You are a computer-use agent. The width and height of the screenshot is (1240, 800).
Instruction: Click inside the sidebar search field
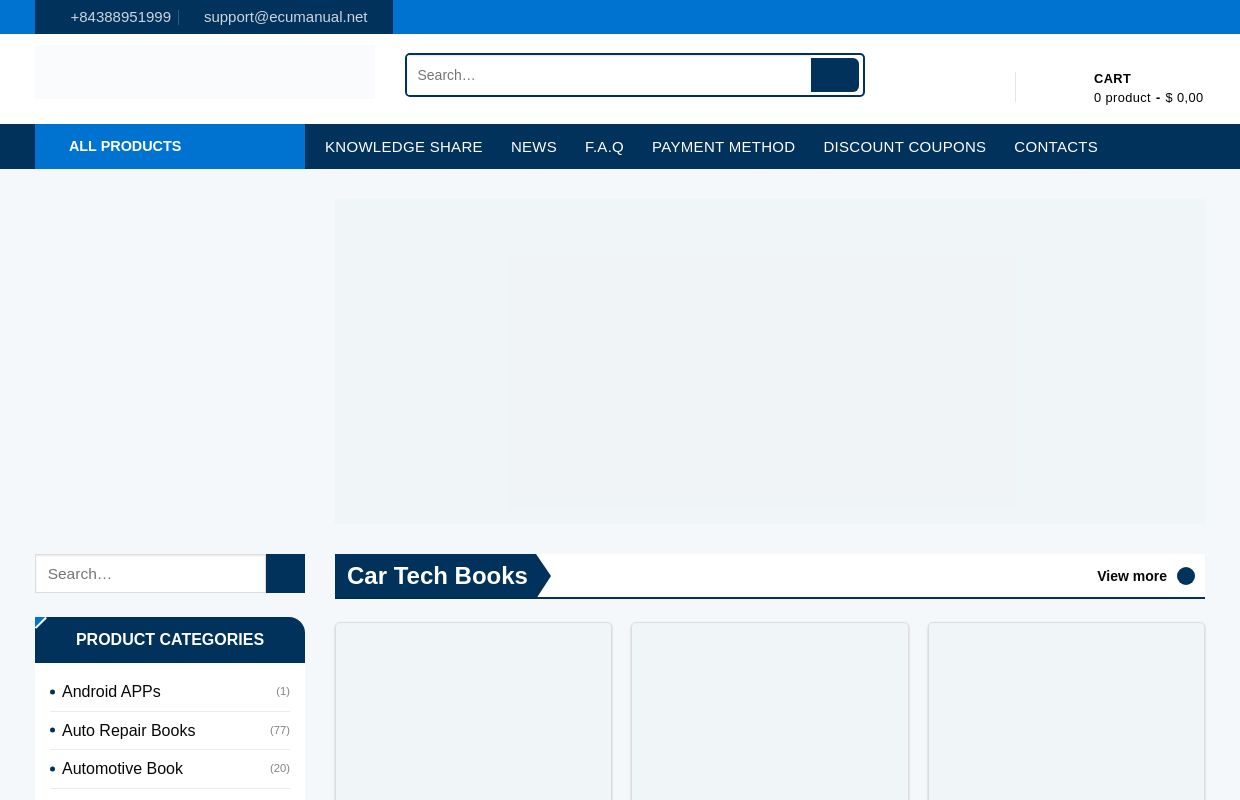click(150, 573)
